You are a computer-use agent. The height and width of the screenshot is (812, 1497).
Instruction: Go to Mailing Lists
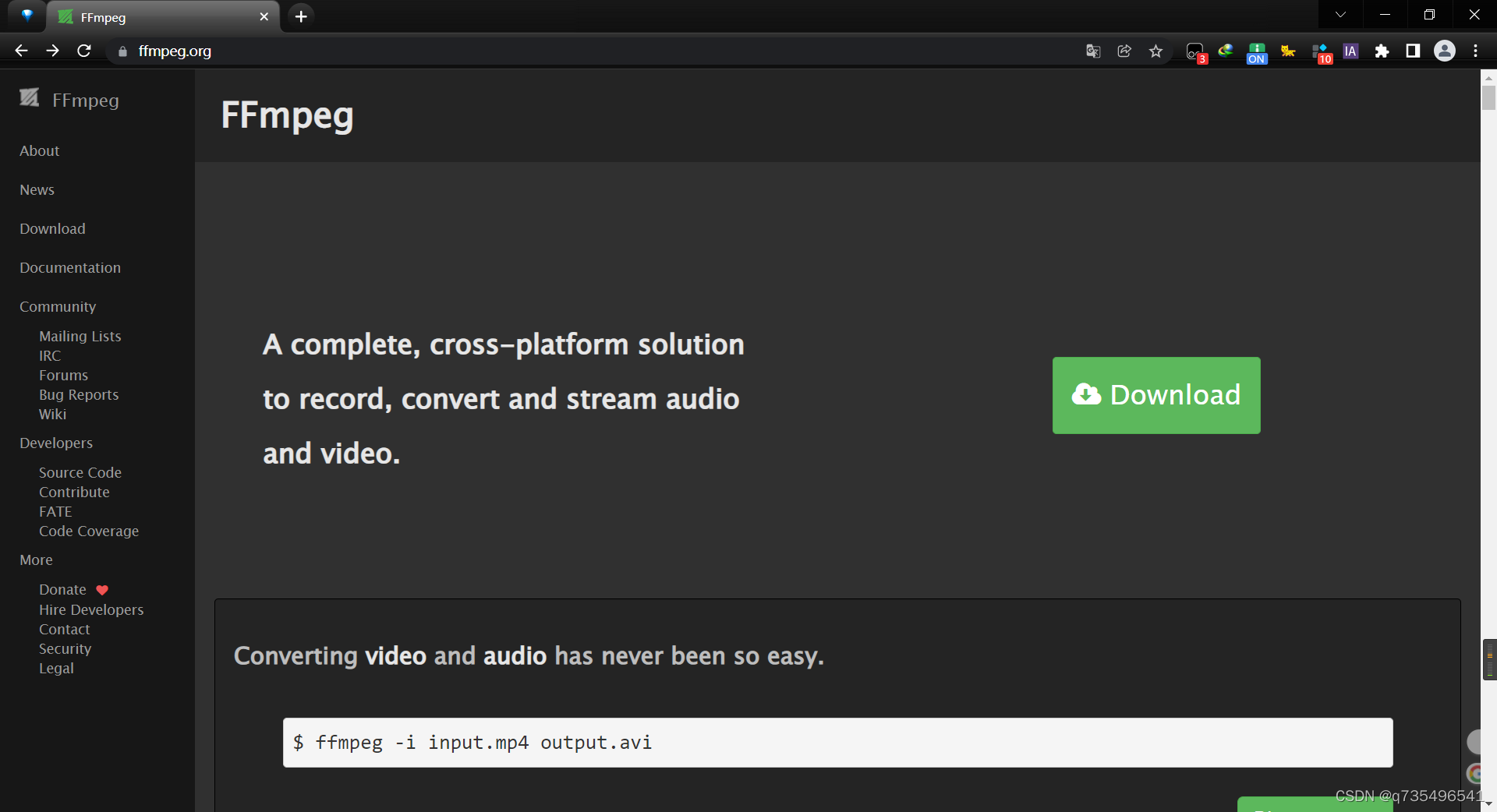click(80, 337)
